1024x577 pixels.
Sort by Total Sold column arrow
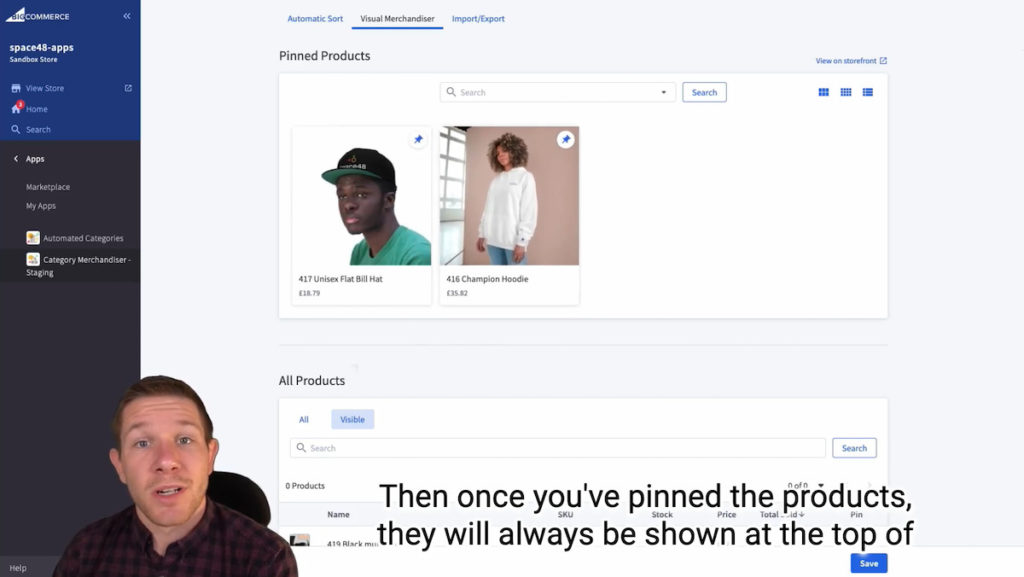[x=801, y=514]
